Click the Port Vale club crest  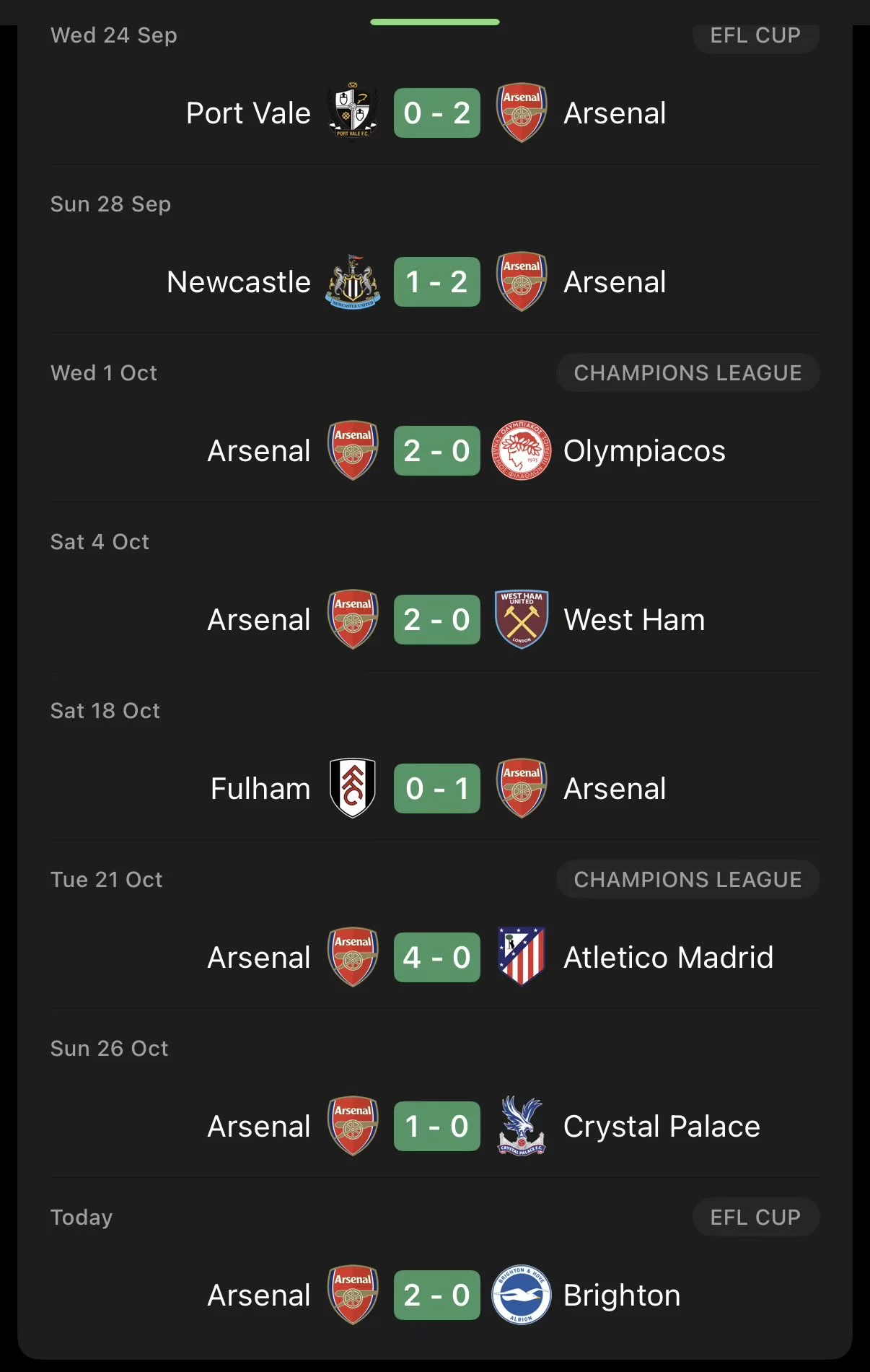(x=353, y=113)
